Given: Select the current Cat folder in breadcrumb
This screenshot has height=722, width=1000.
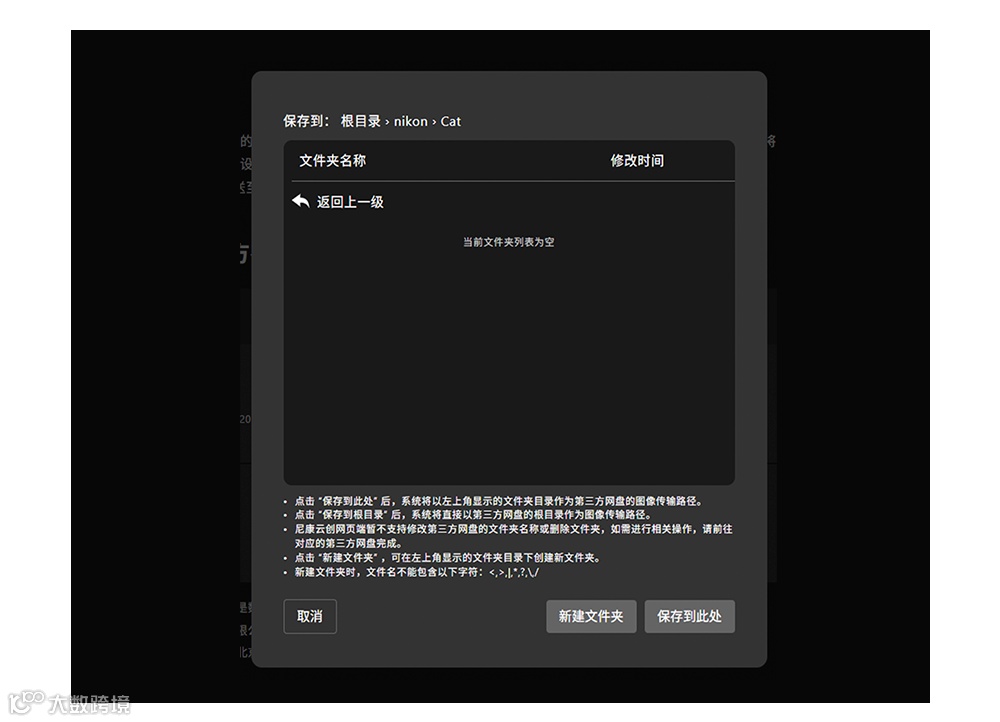Looking at the screenshot, I should point(450,121).
